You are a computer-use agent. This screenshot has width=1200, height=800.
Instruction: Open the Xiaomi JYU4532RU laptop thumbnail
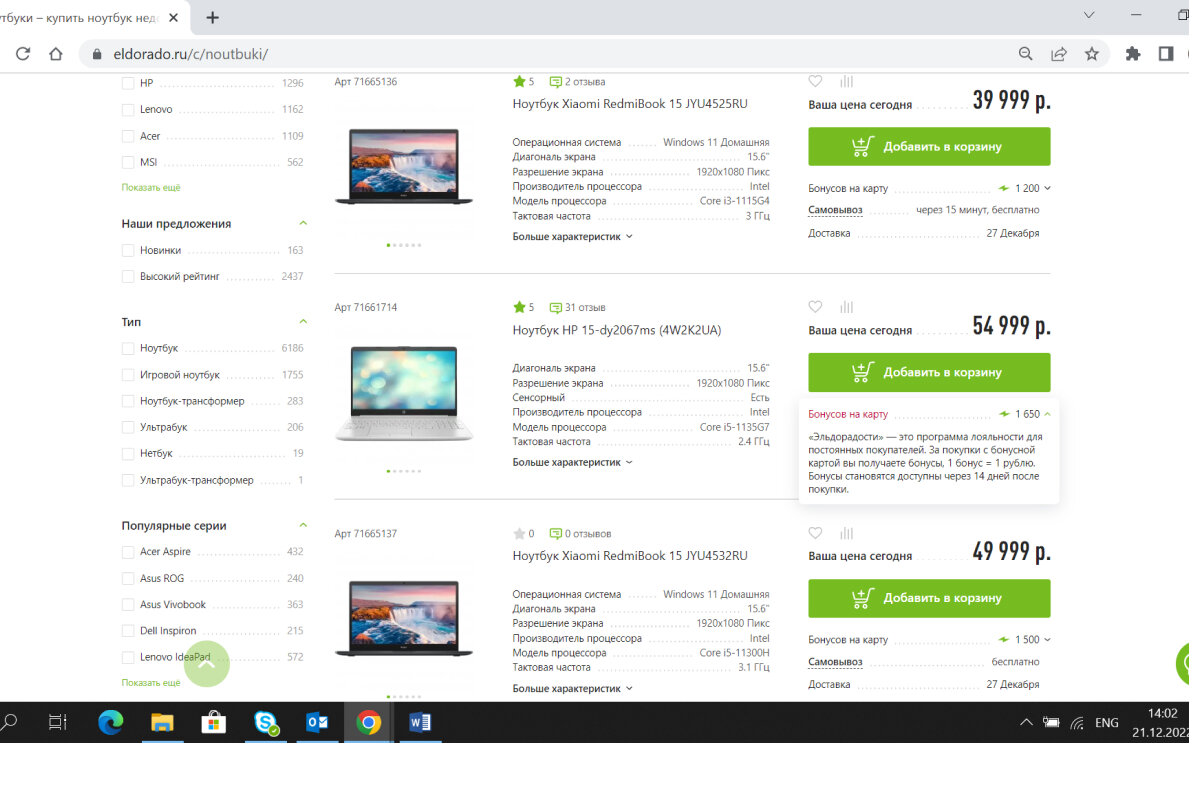(x=404, y=618)
